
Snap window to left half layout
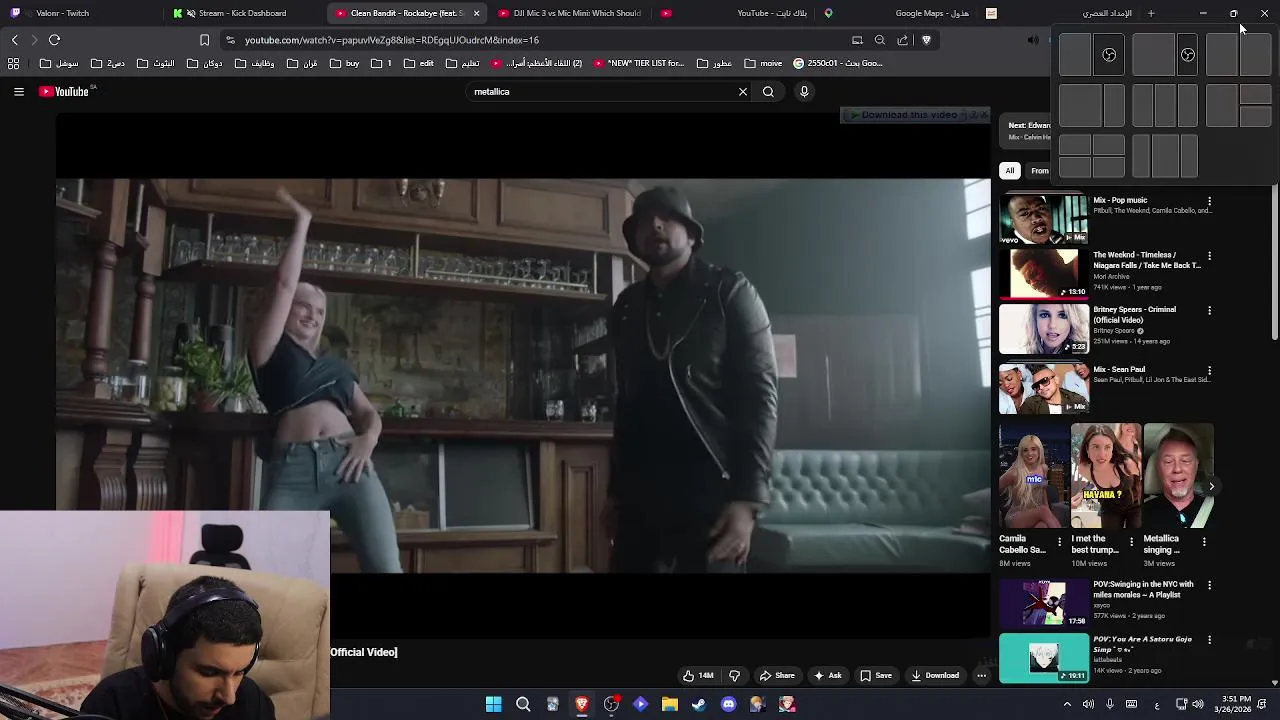tap(1075, 55)
